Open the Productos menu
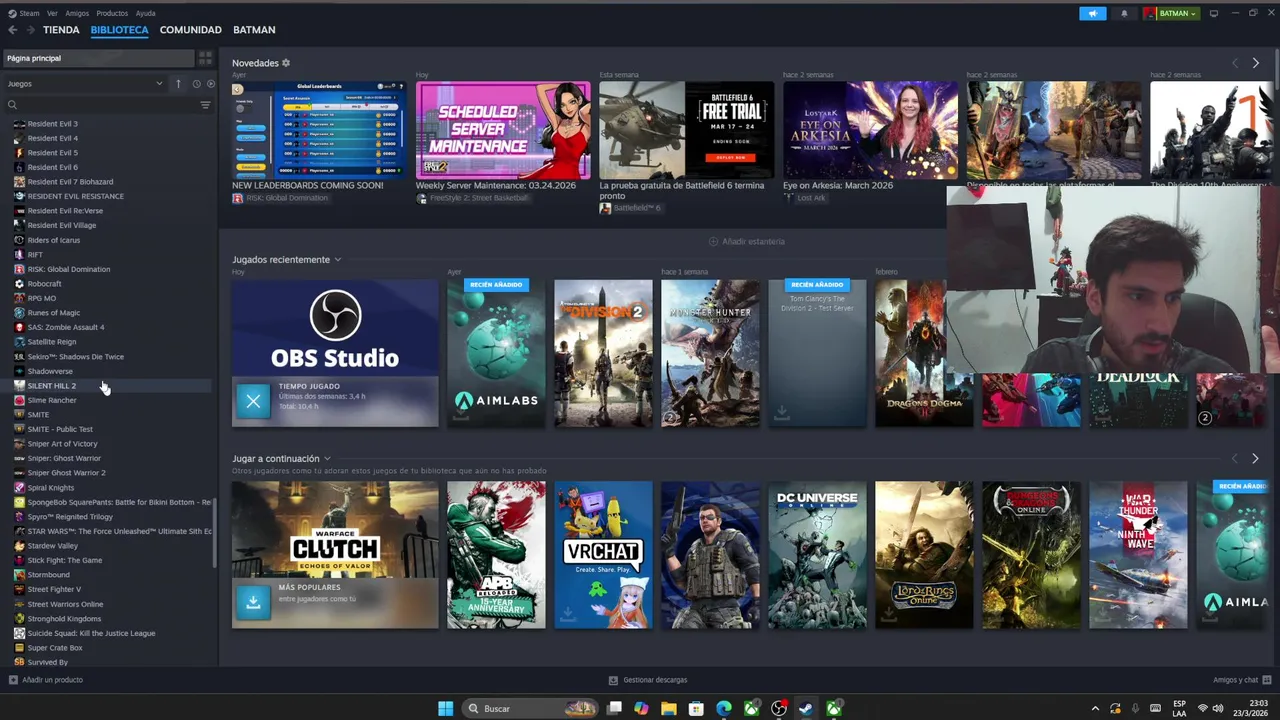The image size is (1280, 720). coord(112,13)
